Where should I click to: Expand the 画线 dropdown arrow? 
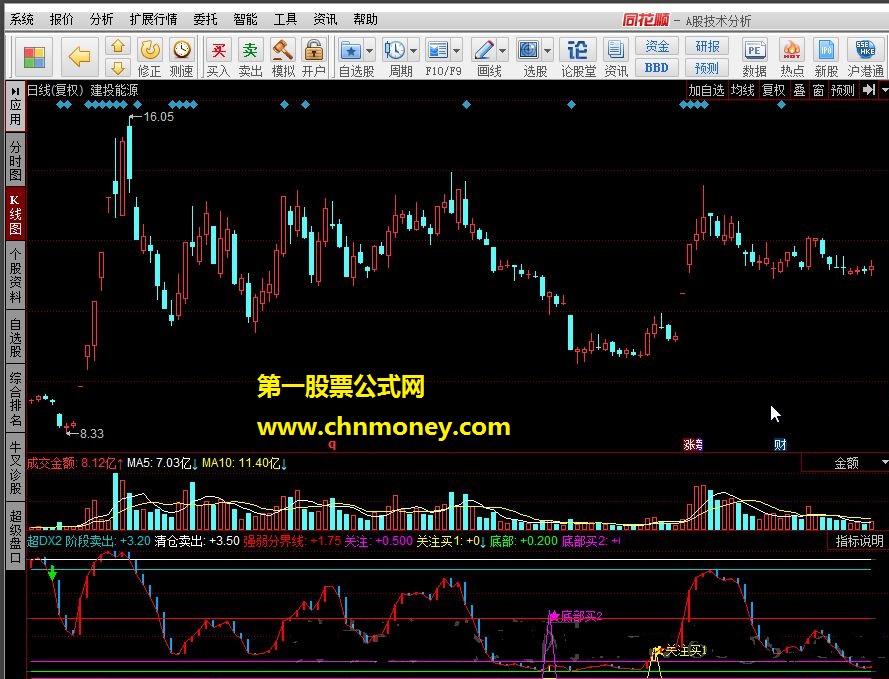(x=503, y=51)
